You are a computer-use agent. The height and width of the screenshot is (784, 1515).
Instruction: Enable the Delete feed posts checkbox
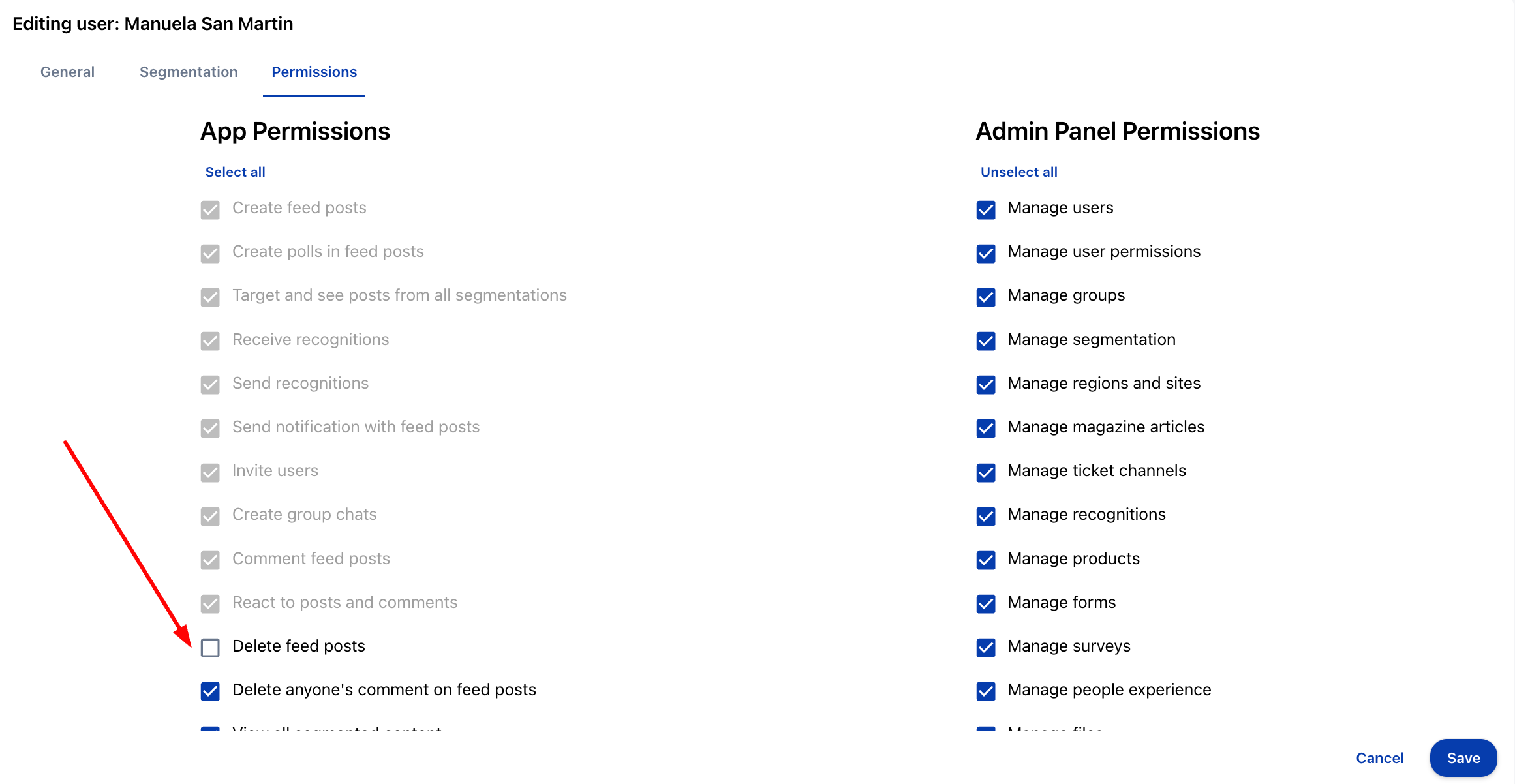click(x=210, y=647)
